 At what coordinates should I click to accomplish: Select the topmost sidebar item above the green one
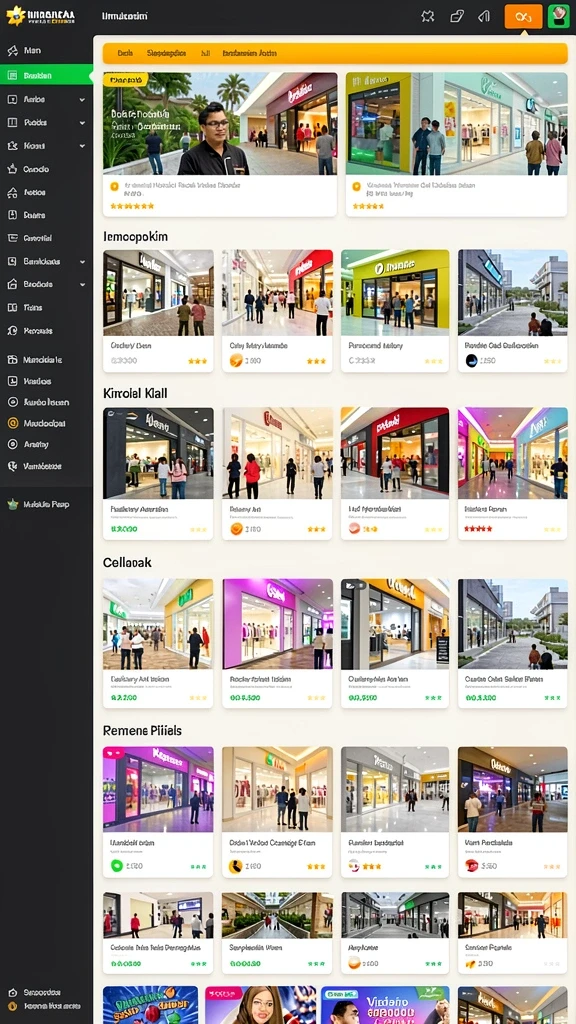(46, 50)
